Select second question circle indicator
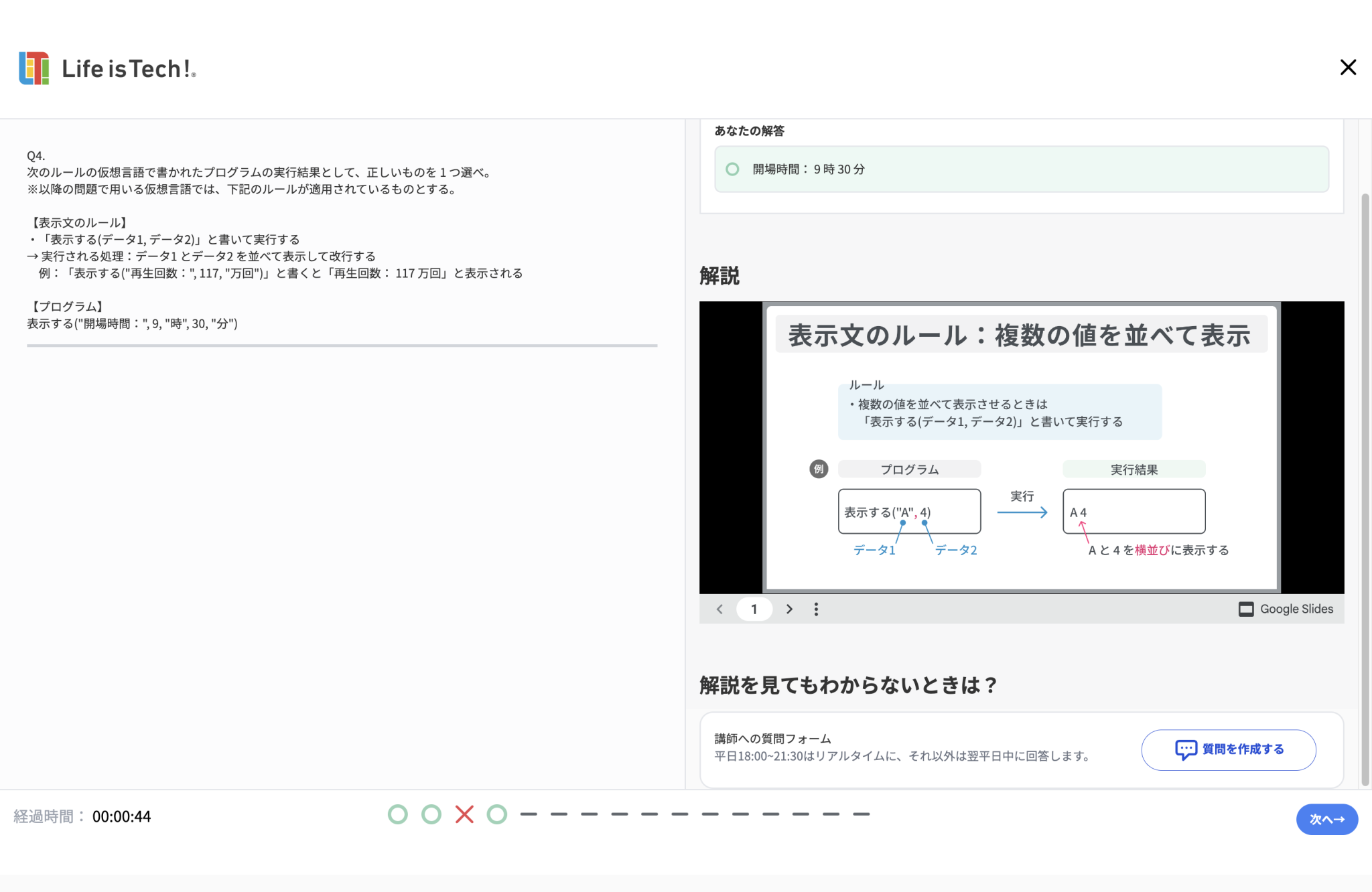 tap(431, 814)
